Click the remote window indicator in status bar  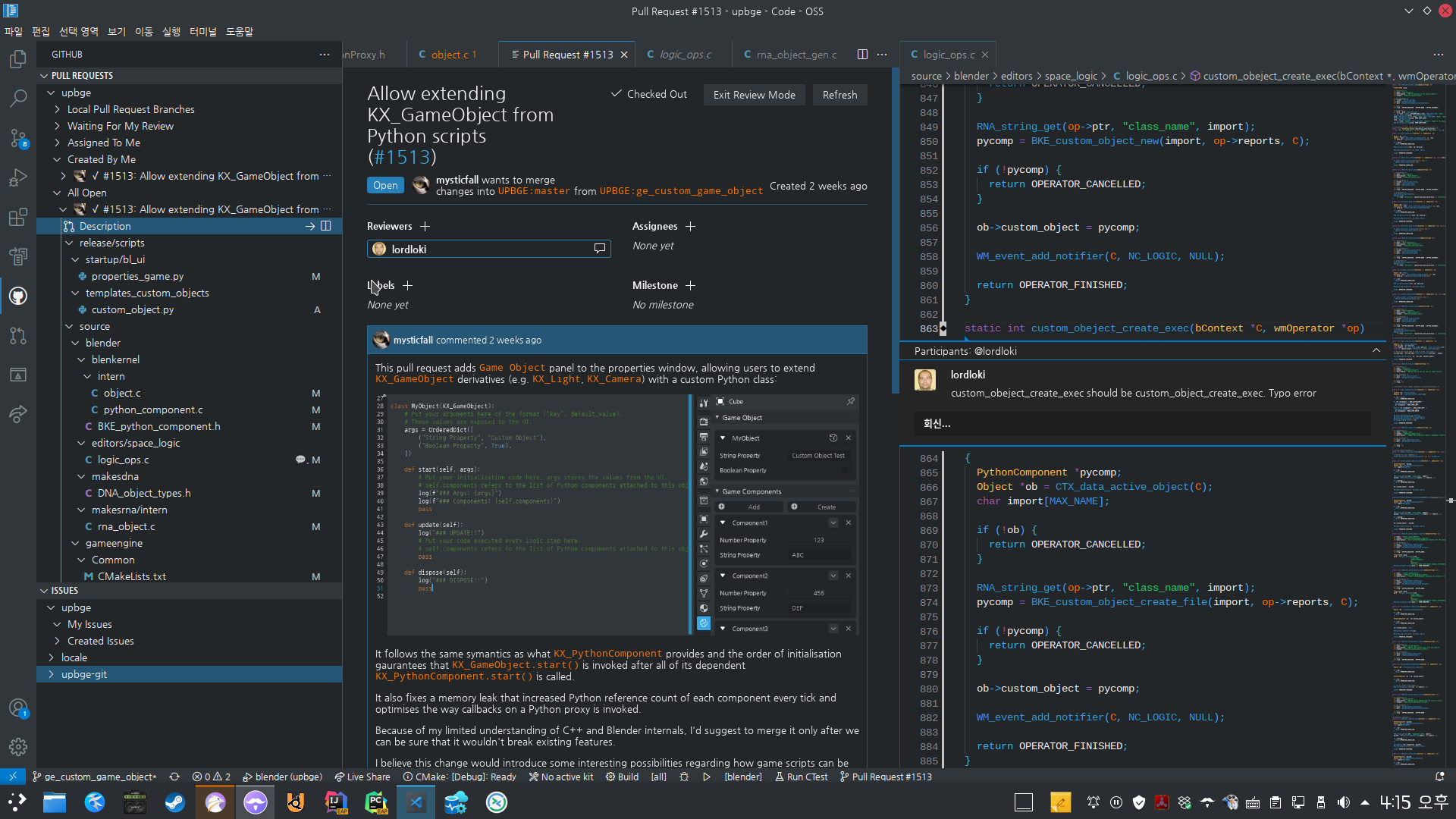click(x=13, y=777)
